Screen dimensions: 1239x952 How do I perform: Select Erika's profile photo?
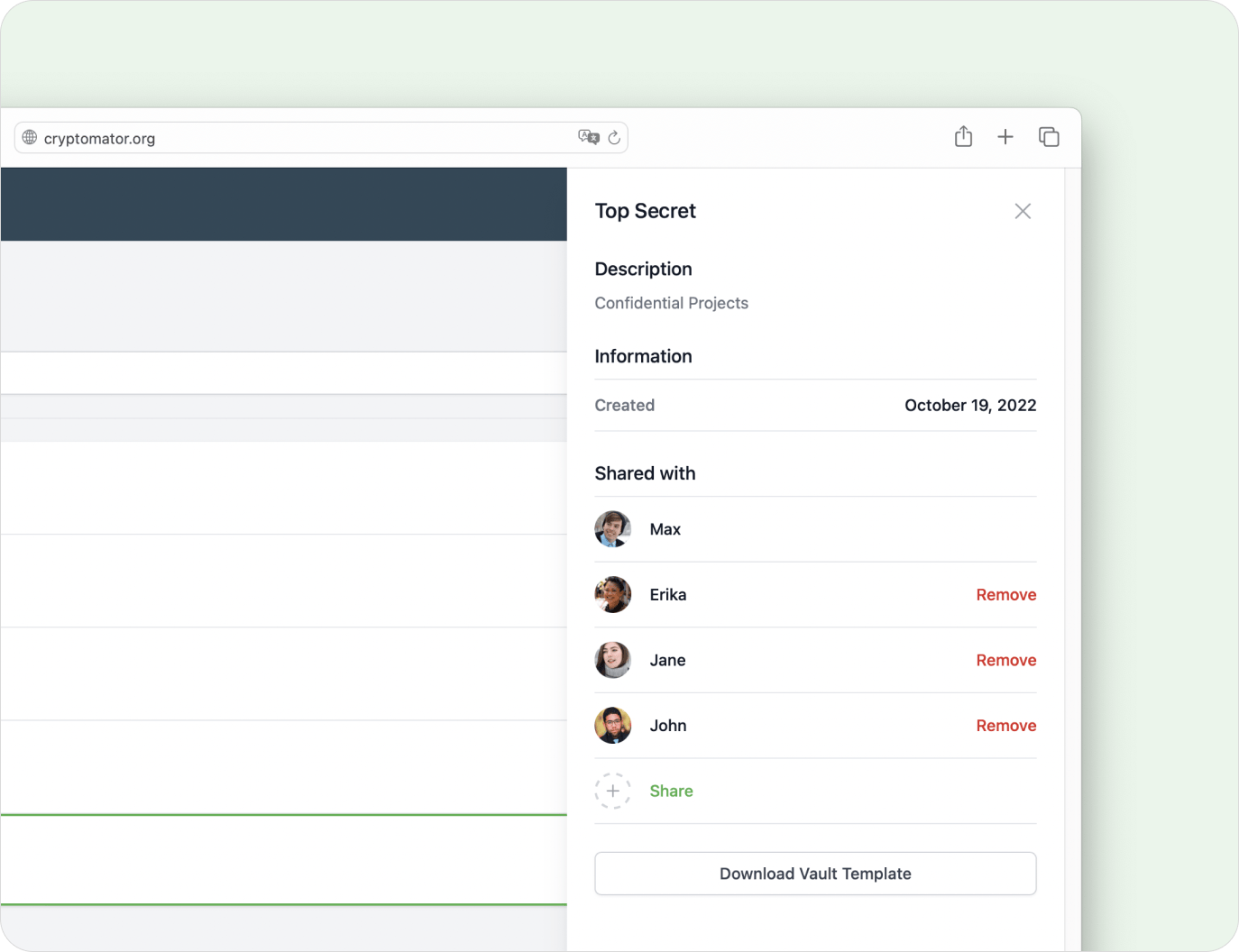pyautogui.click(x=612, y=595)
